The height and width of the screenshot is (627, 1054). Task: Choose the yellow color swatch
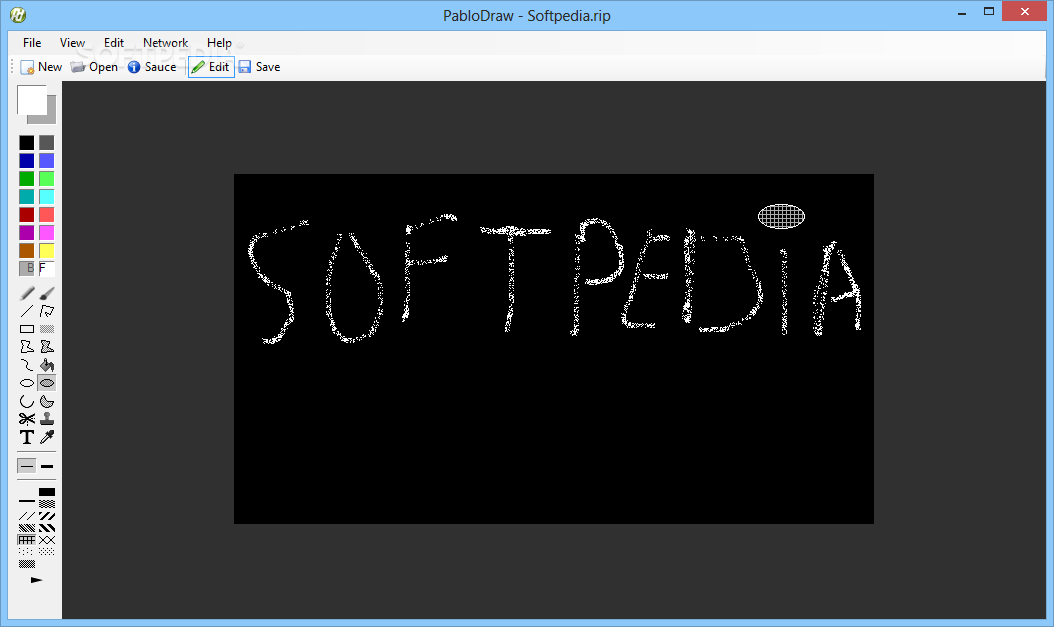point(46,250)
